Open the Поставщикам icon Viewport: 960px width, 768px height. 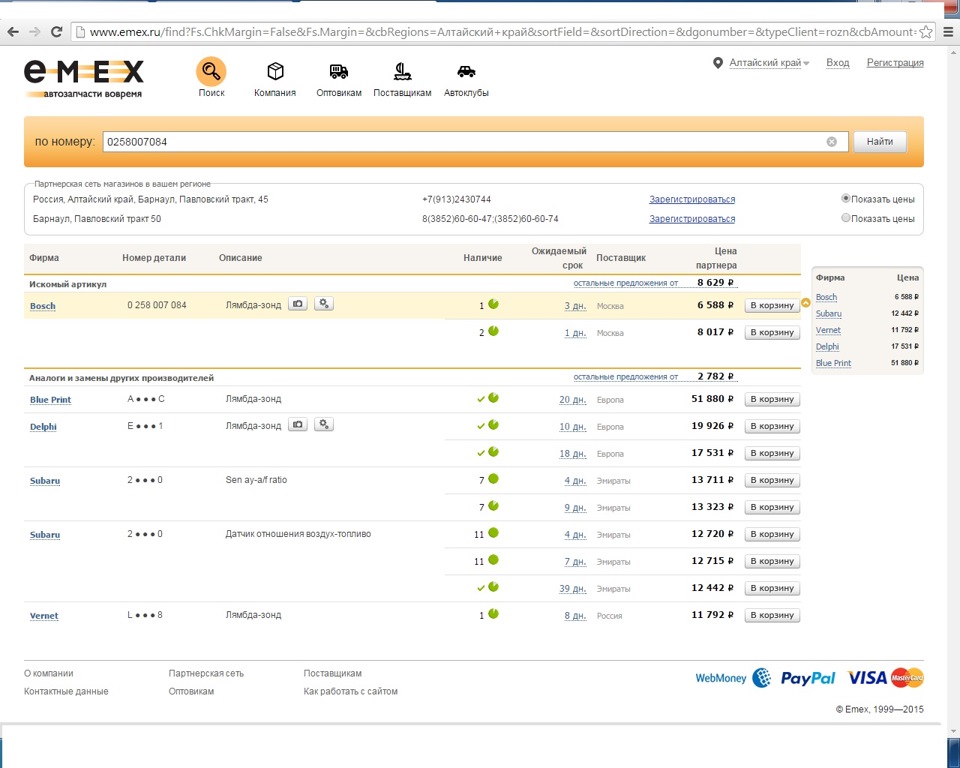pyautogui.click(x=402, y=72)
